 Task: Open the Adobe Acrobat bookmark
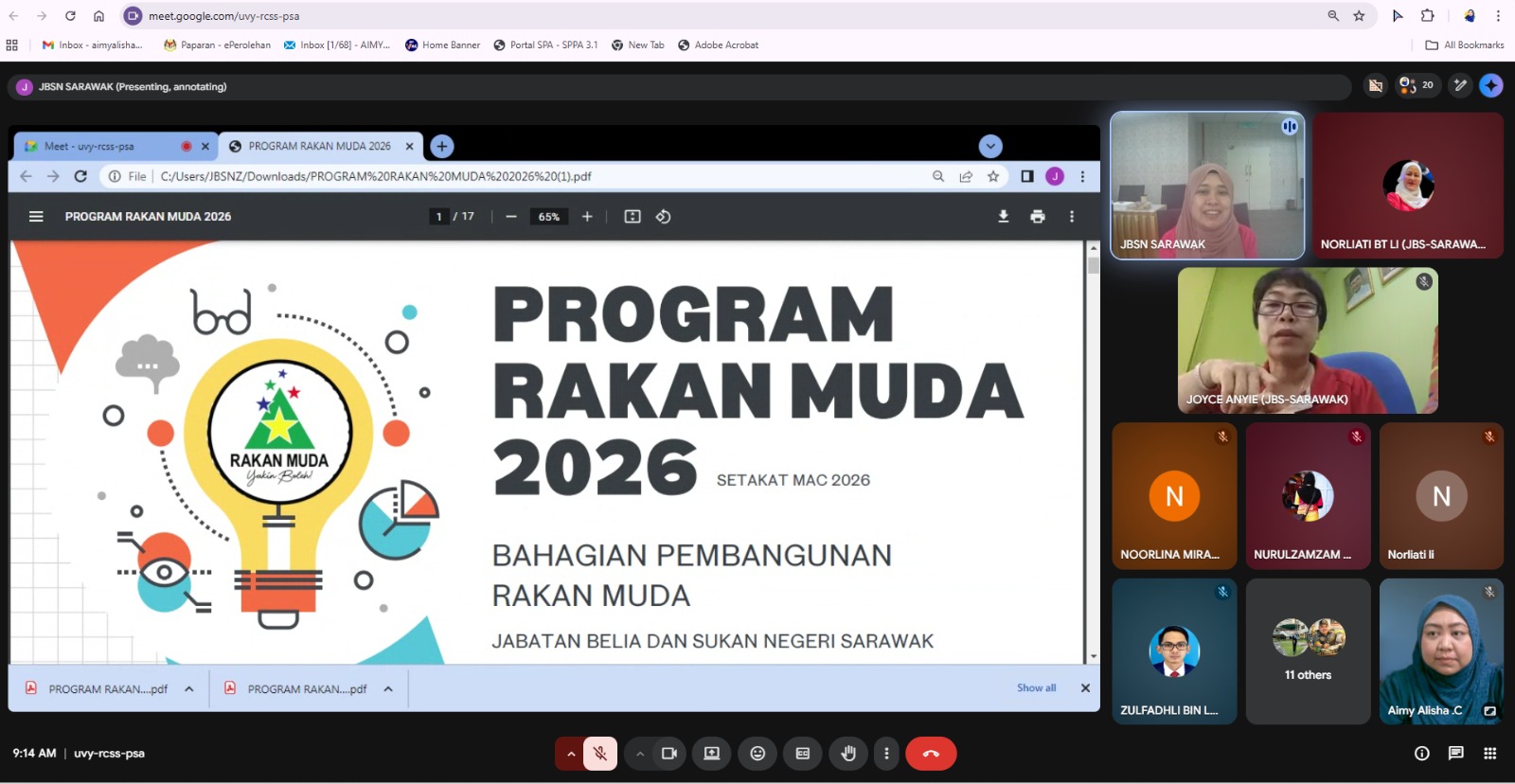(718, 45)
